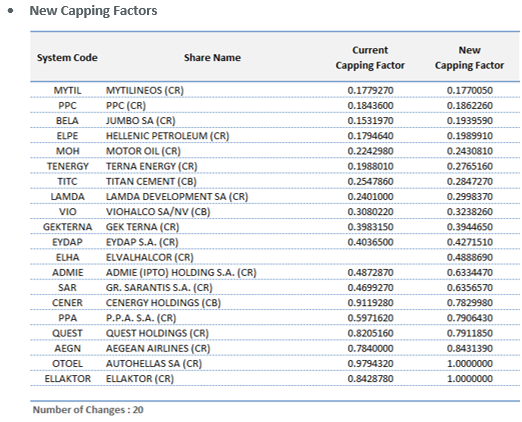Select TENERGY system code cell
This screenshot has height=422, width=522.
pos(68,166)
